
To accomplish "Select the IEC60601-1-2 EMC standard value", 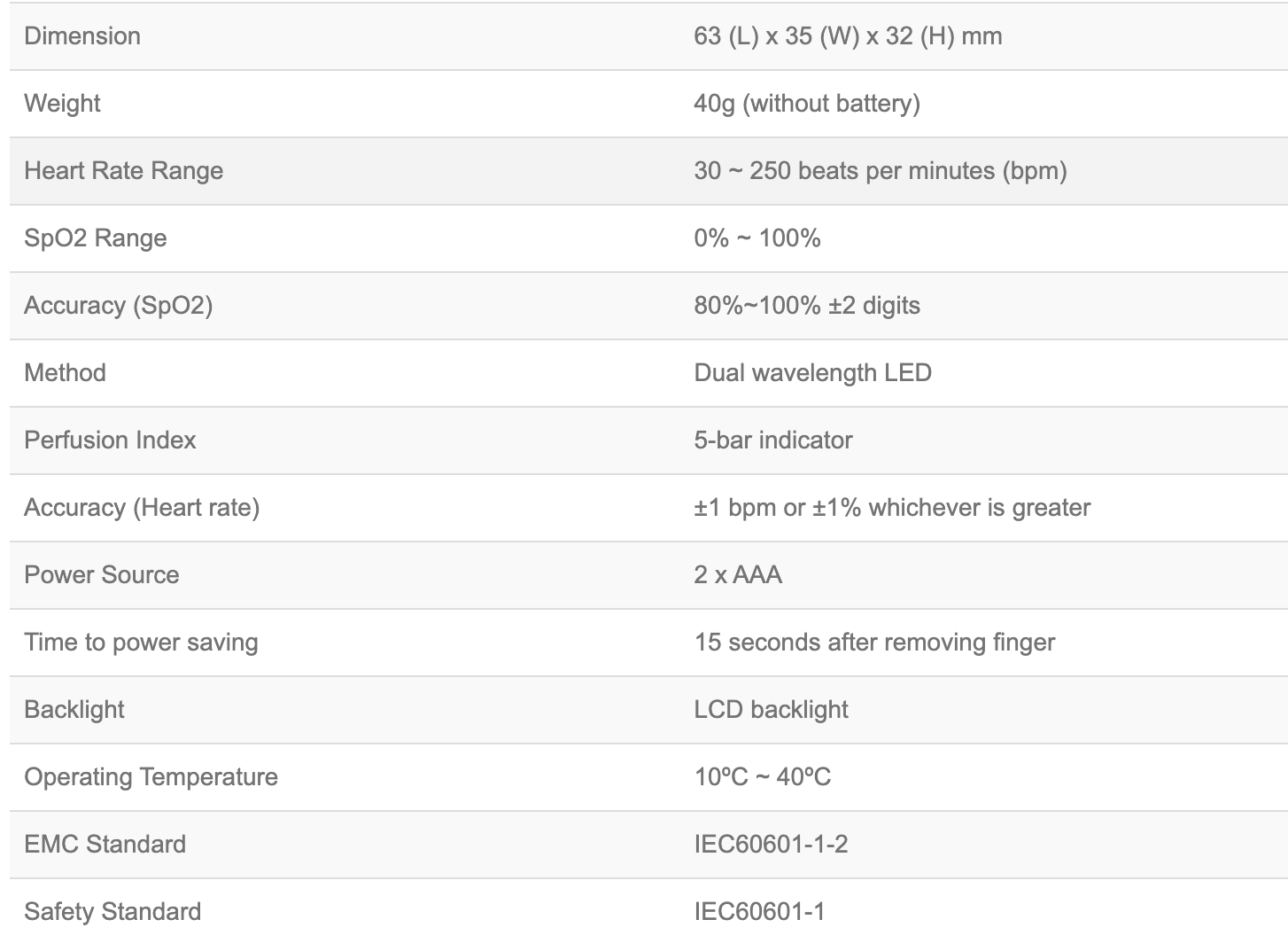I will pyautogui.click(x=771, y=845).
